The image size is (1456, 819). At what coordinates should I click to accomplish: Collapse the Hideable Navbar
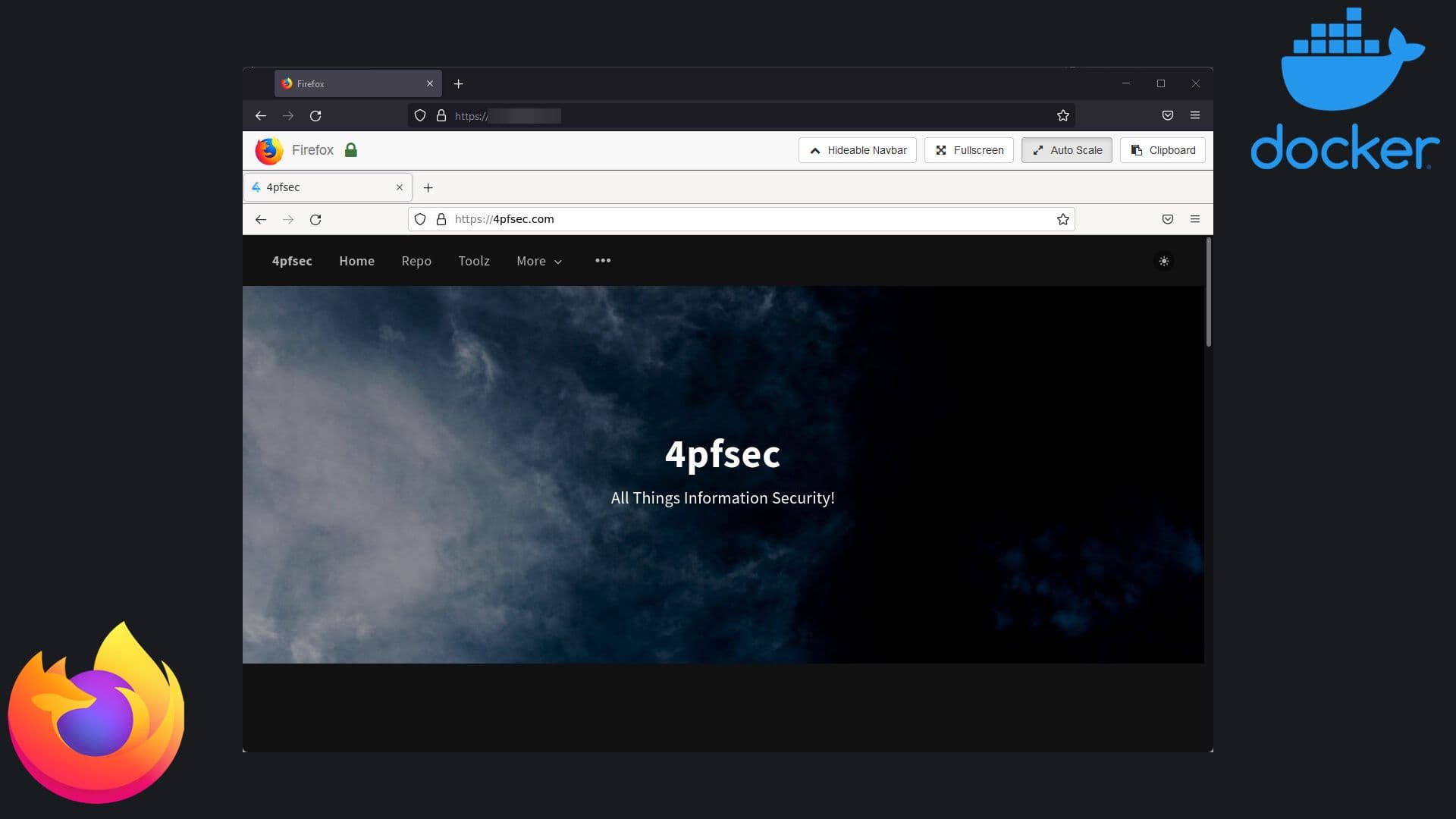click(857, 150)
